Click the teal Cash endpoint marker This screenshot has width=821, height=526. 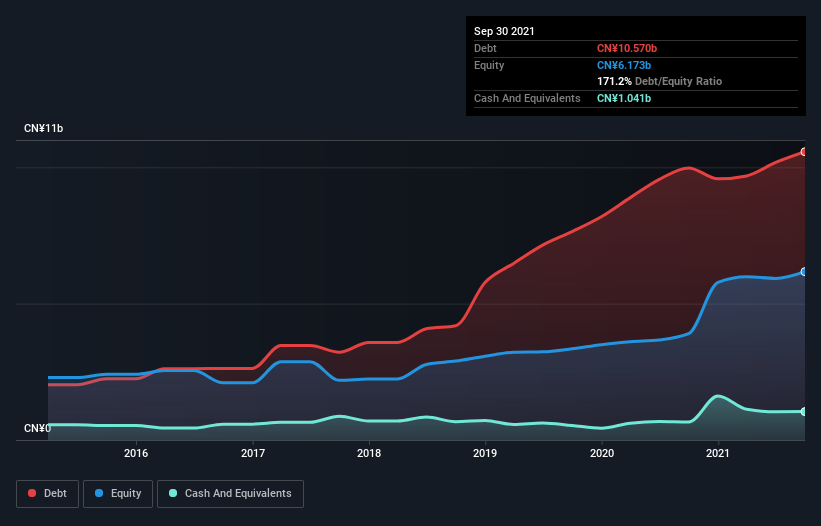pyautogui.click(x=804, y=411)
